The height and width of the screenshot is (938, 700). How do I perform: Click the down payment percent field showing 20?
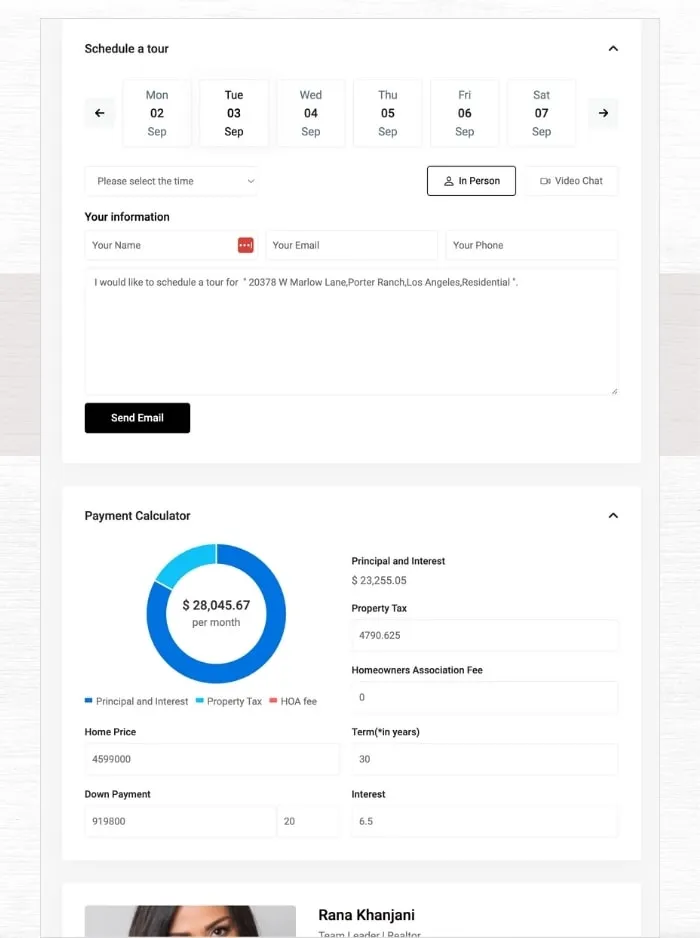(308, 821)
